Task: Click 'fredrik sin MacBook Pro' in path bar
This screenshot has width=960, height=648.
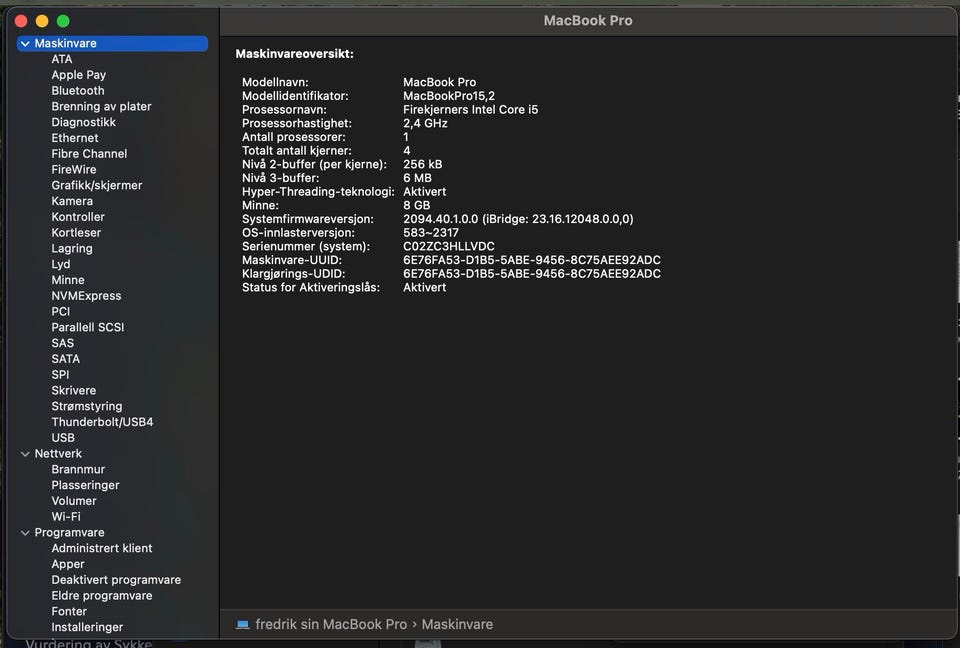Action: [x=331, y=625]
